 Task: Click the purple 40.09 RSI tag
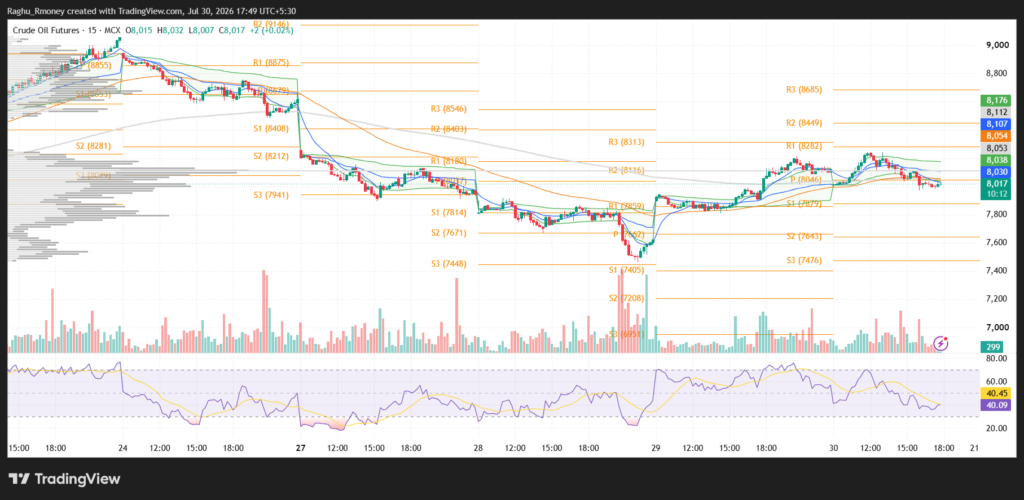(x=997, y=405)
